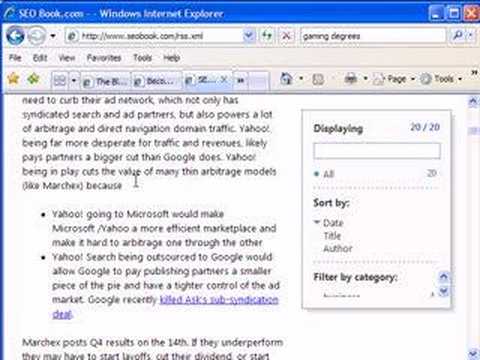Sort feed items by Title

click(332, 236)
